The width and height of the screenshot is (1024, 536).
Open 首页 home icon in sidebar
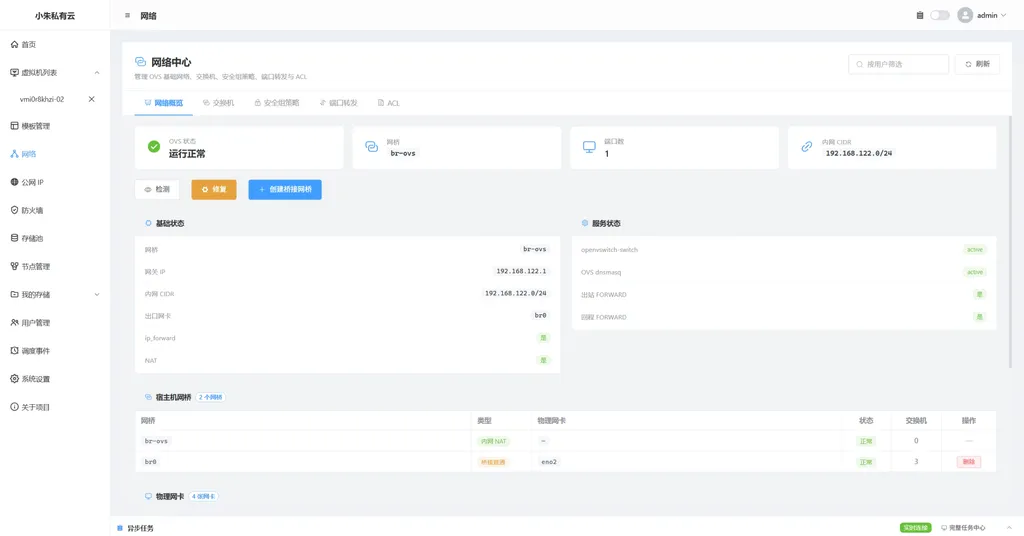[x=14, y=44]
